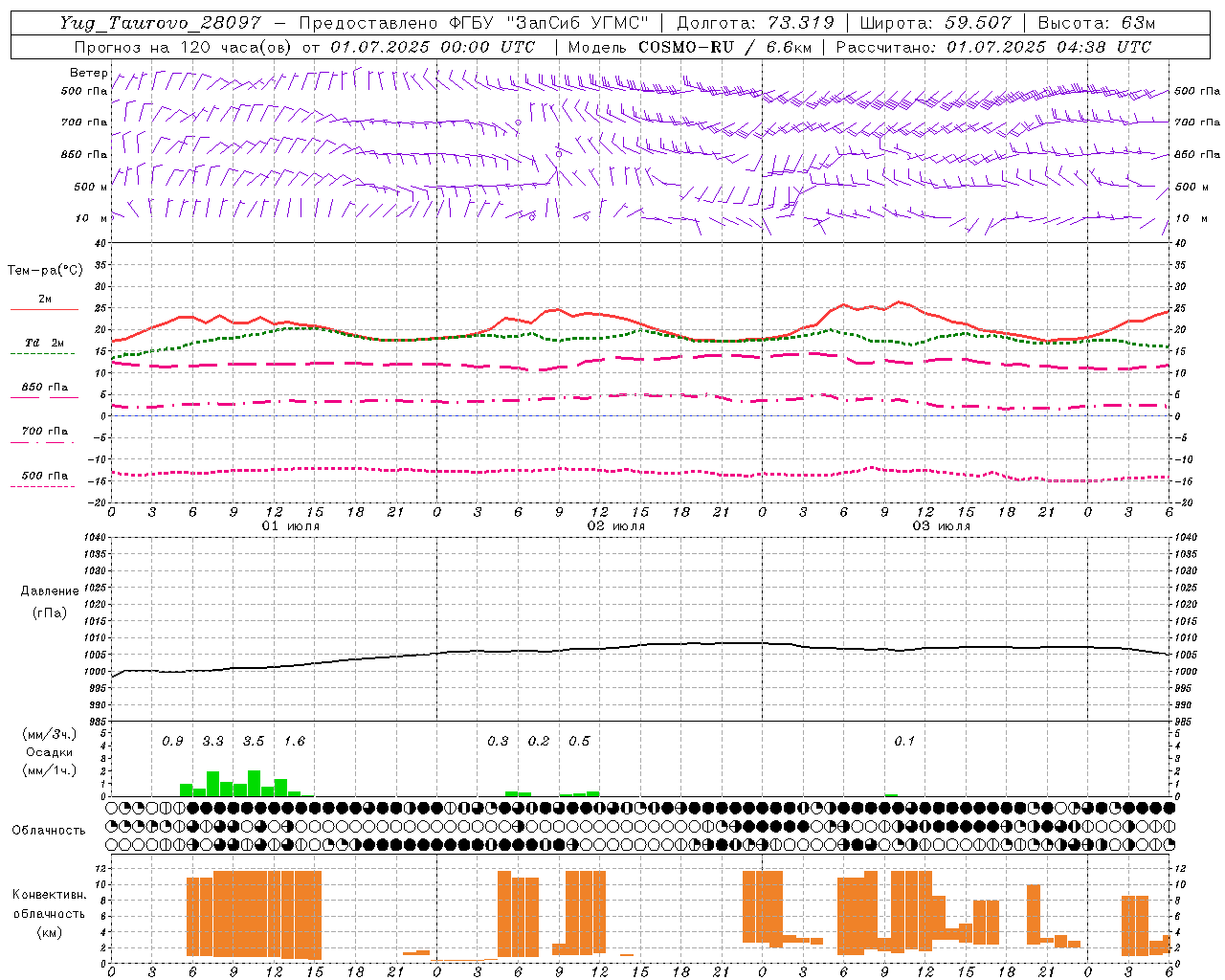Click 'Предоставлено ФГБУ "ЗапСиб УГМС"' text
This screenshot has height=980, width=1225.
(x=474, y=23)
